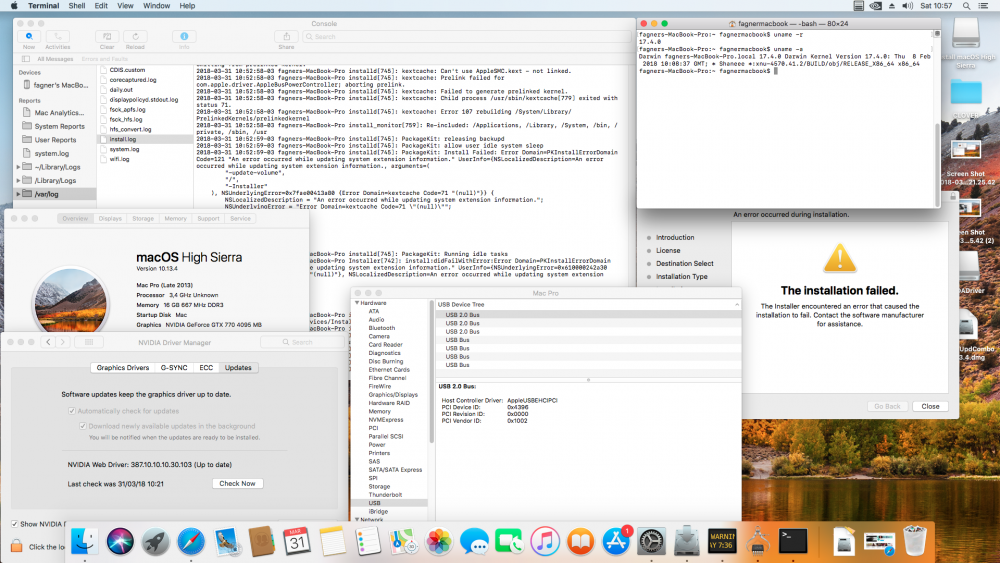Collapse the Hardware section in Mac Pro window

pos(357,303)
